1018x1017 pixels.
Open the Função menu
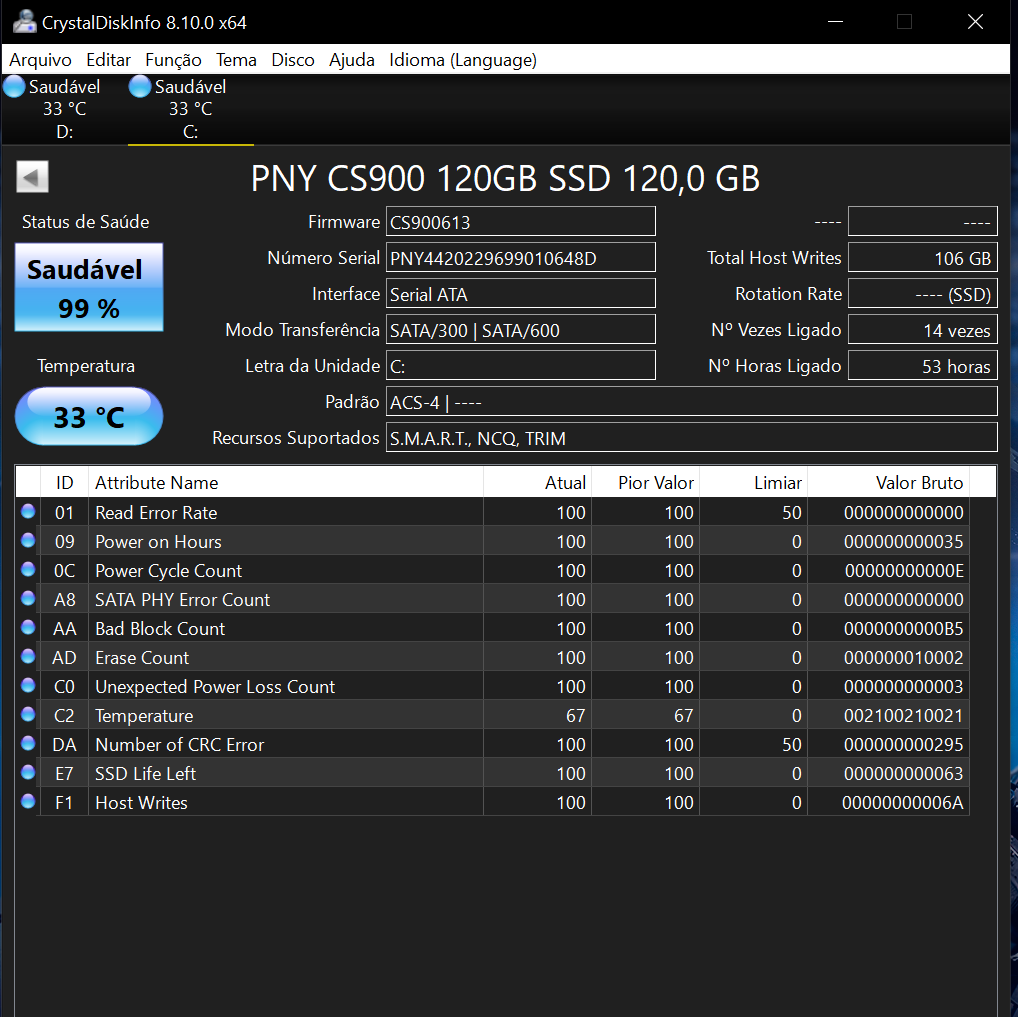coord(173,60)
